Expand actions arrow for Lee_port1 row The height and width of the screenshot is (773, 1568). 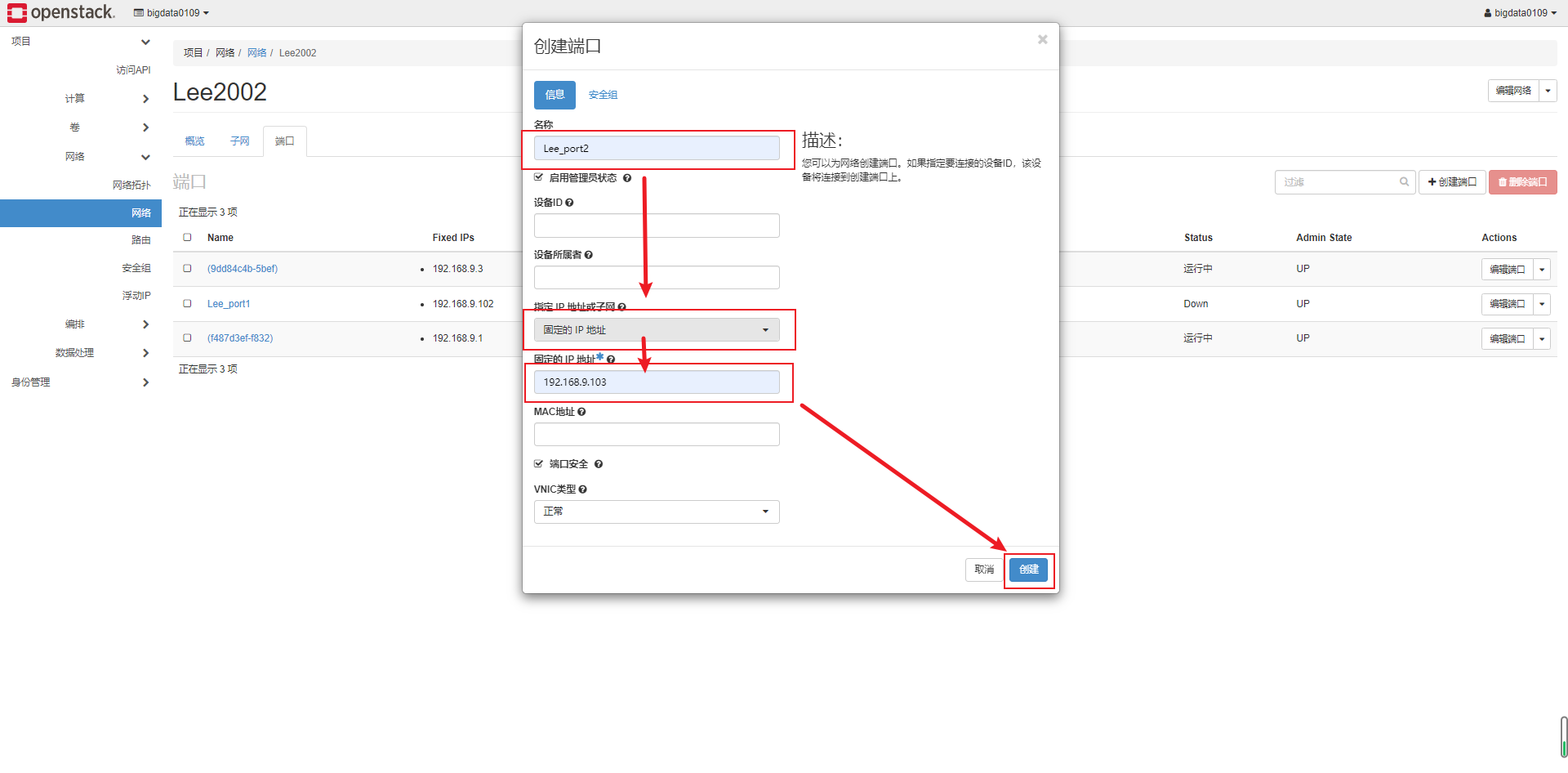coord(1542,304)
